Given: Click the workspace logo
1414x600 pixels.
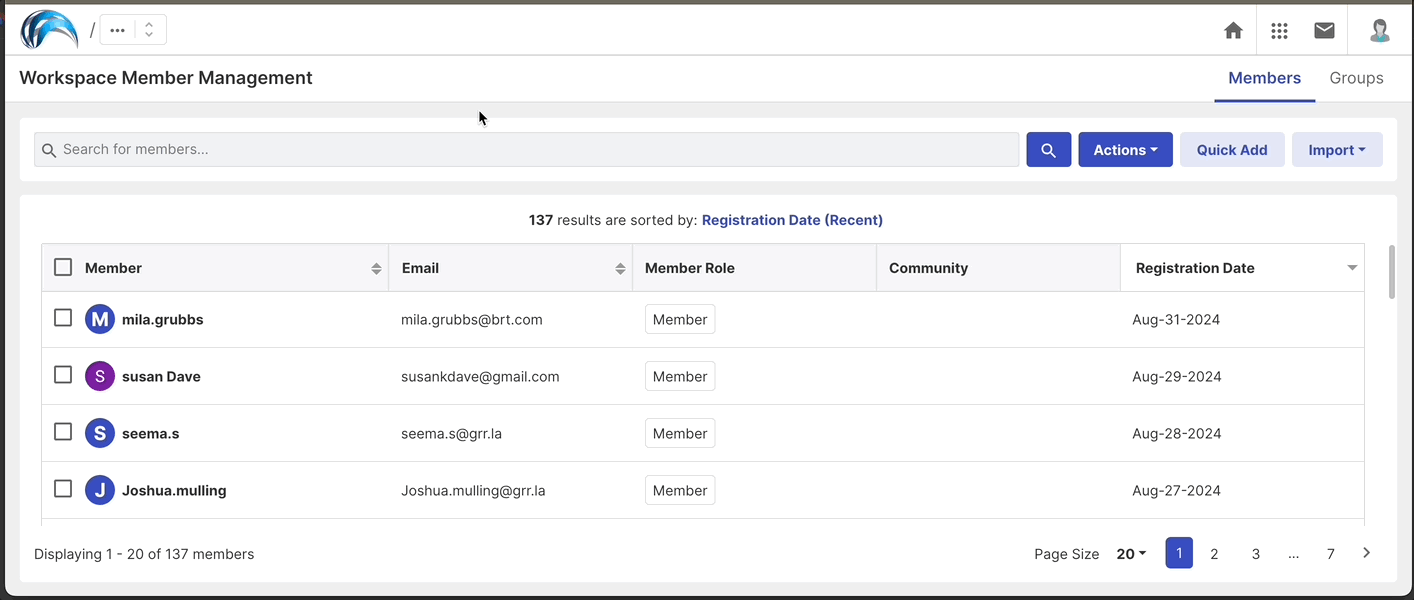Looking at the screenshot, I should pyautogui.click(x=48, y=29).
